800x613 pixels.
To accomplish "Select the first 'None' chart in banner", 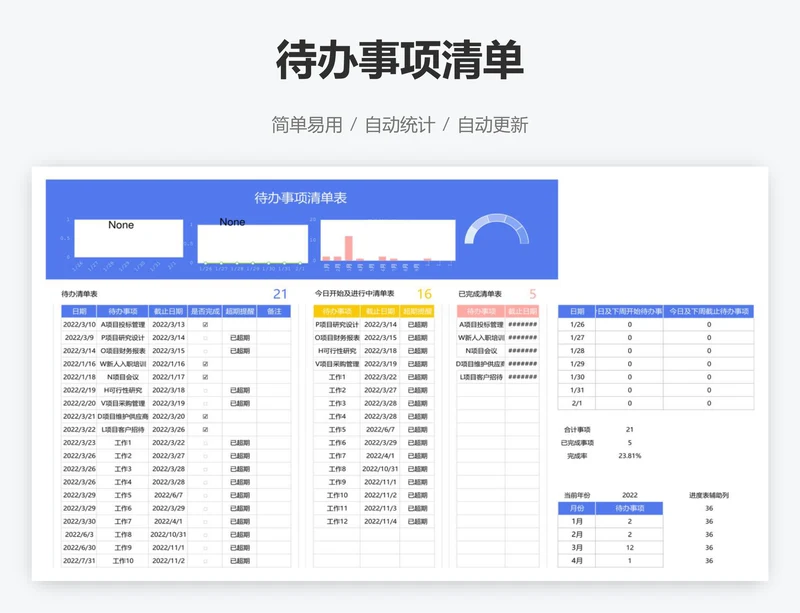I will pyautogui.click(x=129, y=238).
